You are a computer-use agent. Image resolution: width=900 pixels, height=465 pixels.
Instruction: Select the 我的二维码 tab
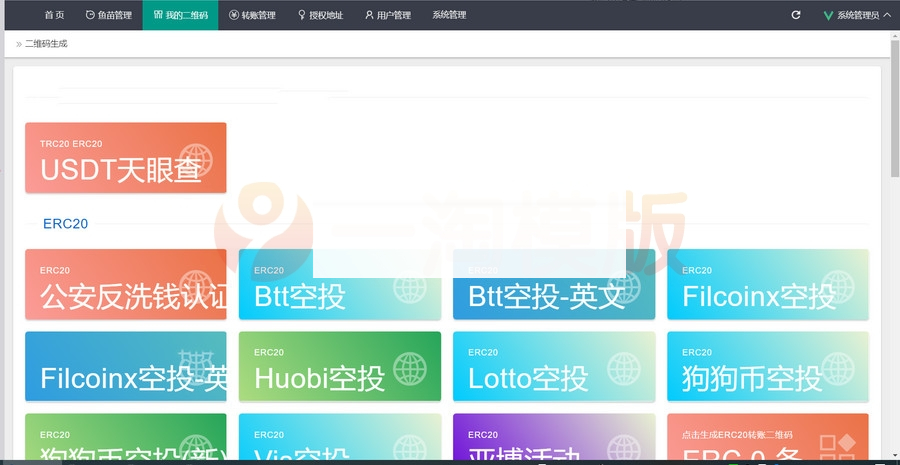180,15
